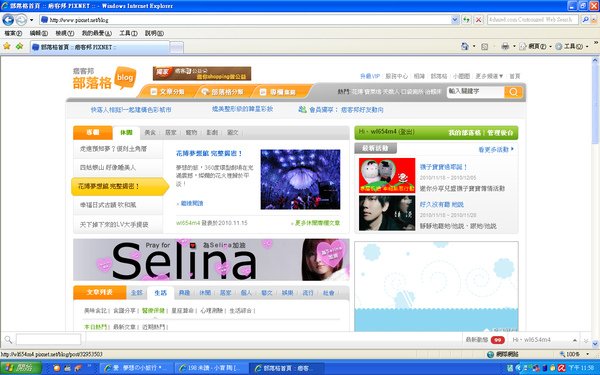600x375 pixels.
Task: Click the Pray for Selina banner
Action: point(211,259)
